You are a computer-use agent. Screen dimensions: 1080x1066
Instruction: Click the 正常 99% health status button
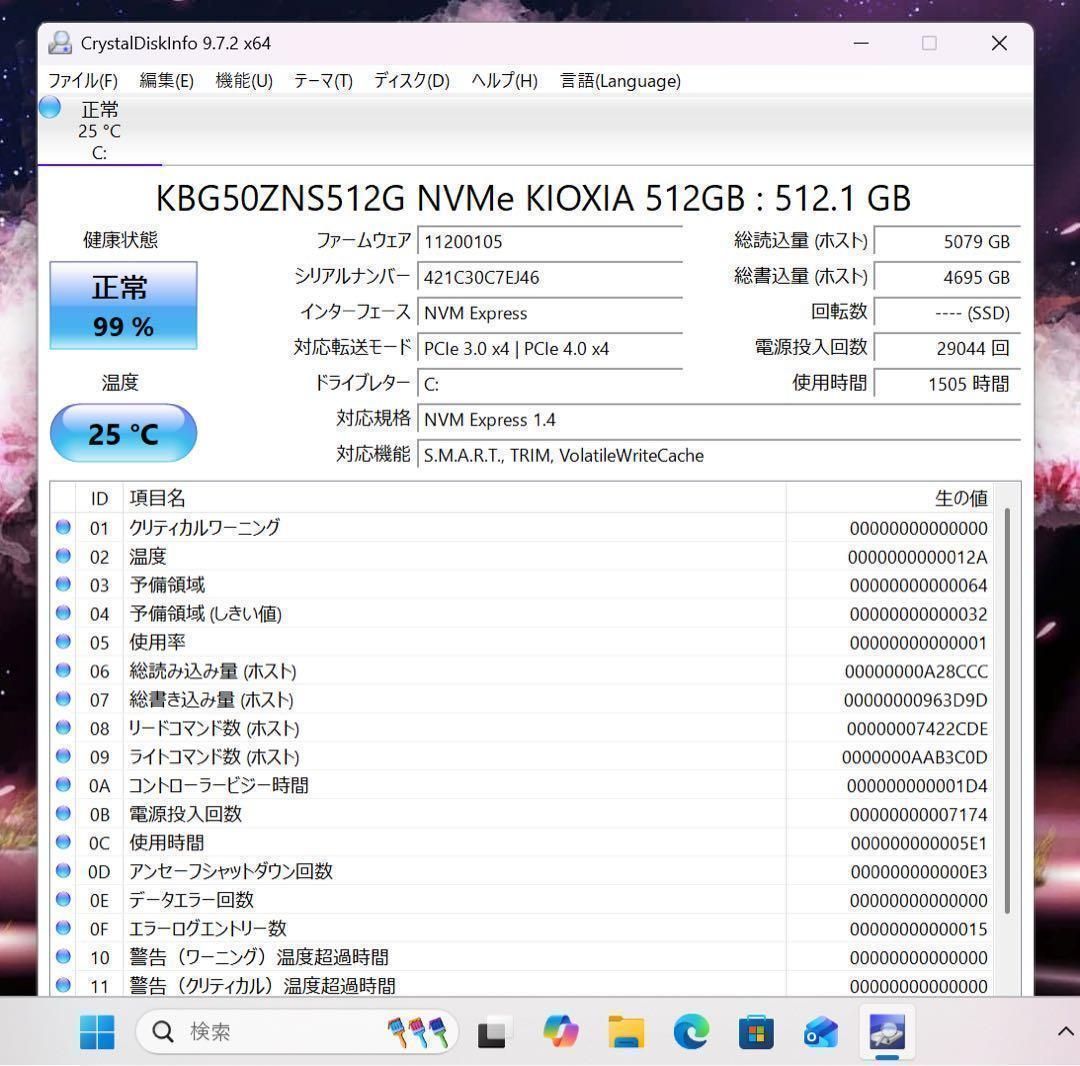pyautogui.click(x=123, y=305)
